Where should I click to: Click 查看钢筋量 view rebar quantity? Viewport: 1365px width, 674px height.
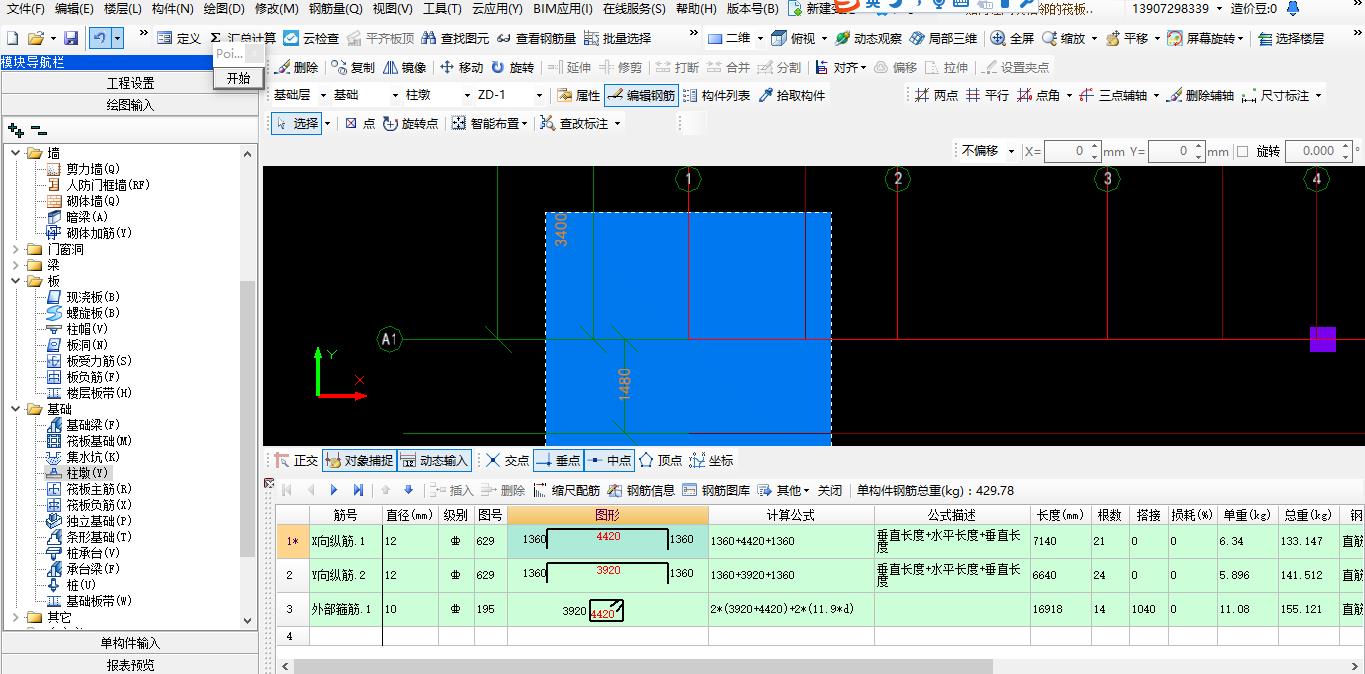click(x=537, y=38)
